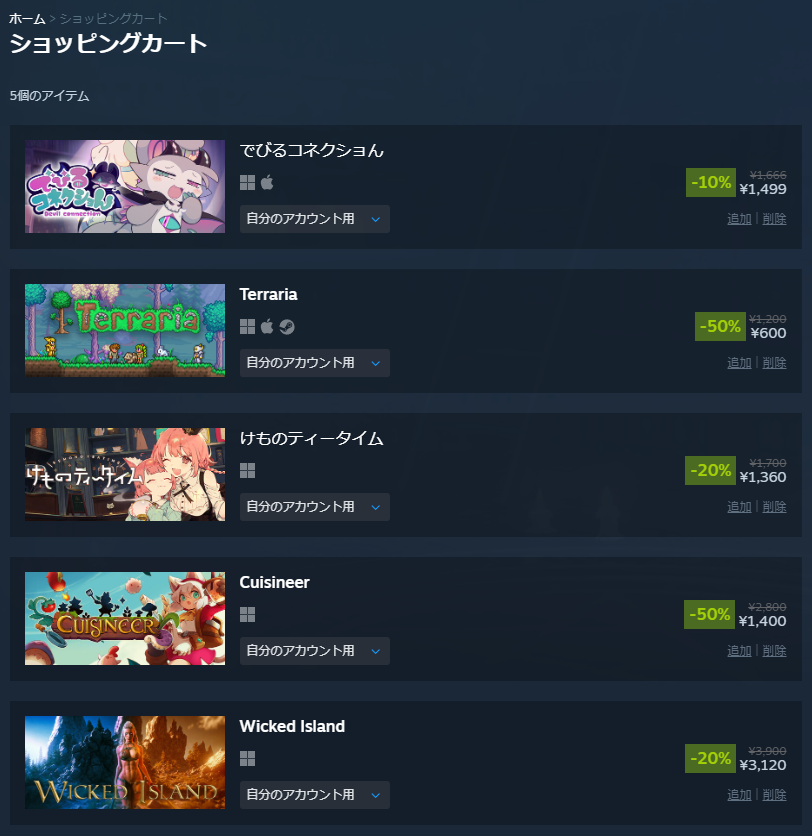
Task: Open the account dropdown for でびるコネクション
Action: tap(315, 219)
